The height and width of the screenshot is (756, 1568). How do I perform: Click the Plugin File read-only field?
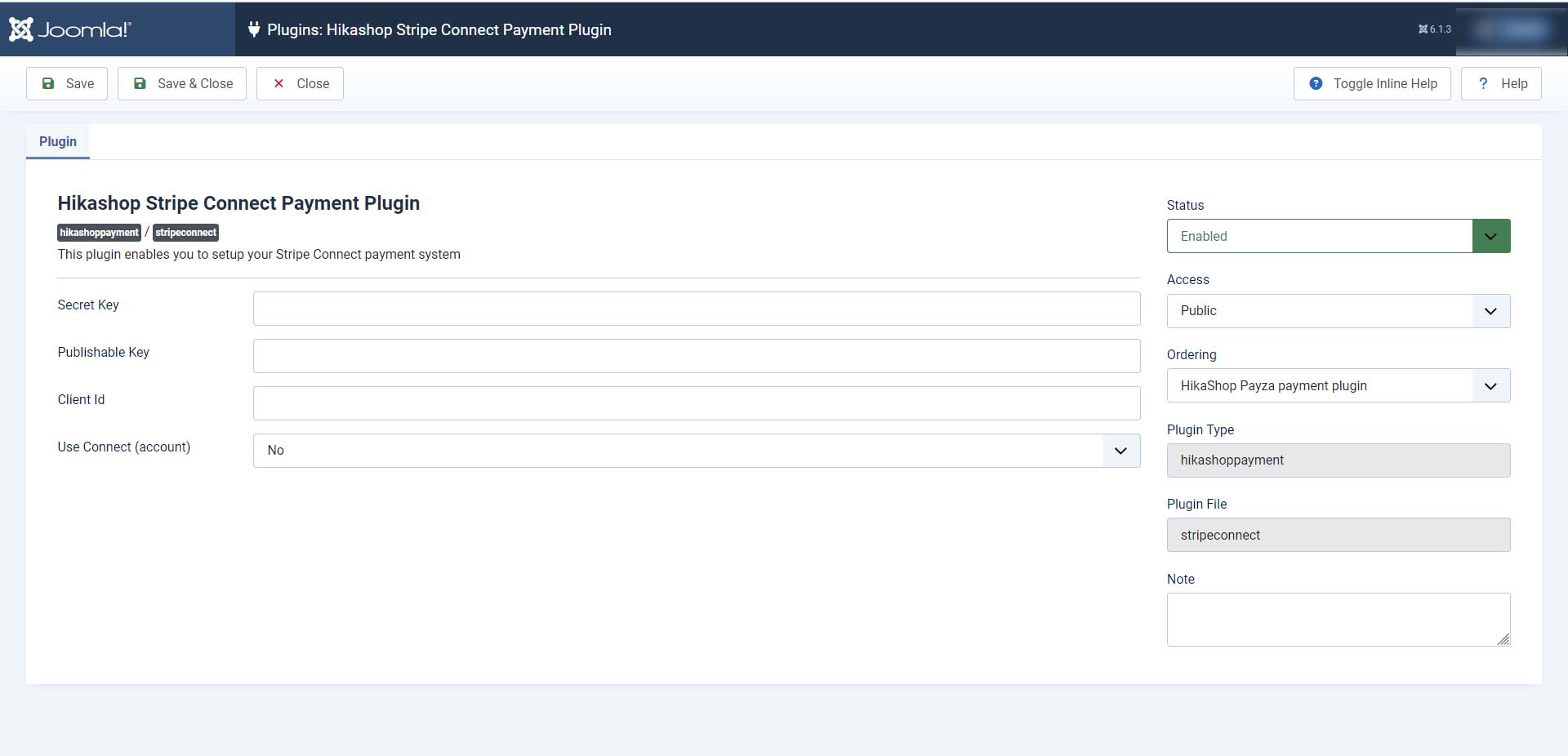point(1339,535)
